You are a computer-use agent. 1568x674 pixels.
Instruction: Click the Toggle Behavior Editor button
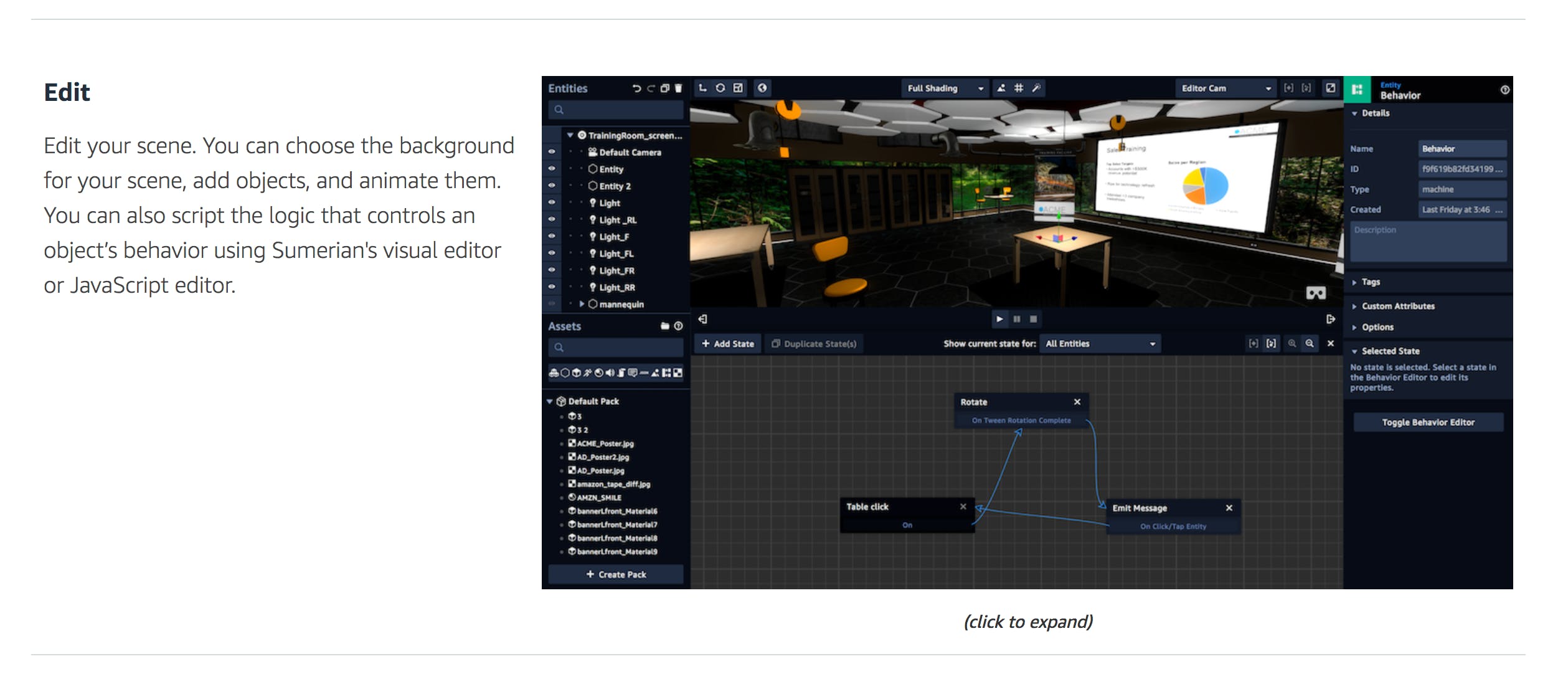click(1428, 422)
